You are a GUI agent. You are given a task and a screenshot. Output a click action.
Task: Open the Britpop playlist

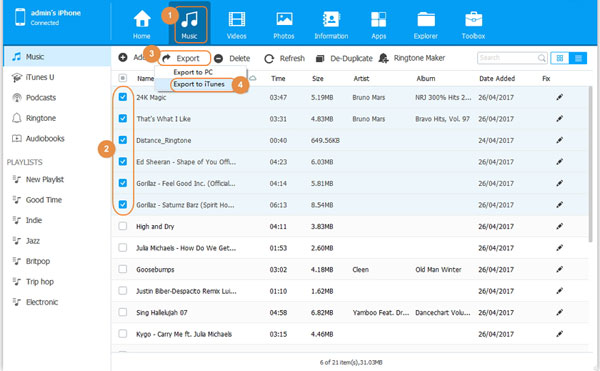[x=57, y=261]
